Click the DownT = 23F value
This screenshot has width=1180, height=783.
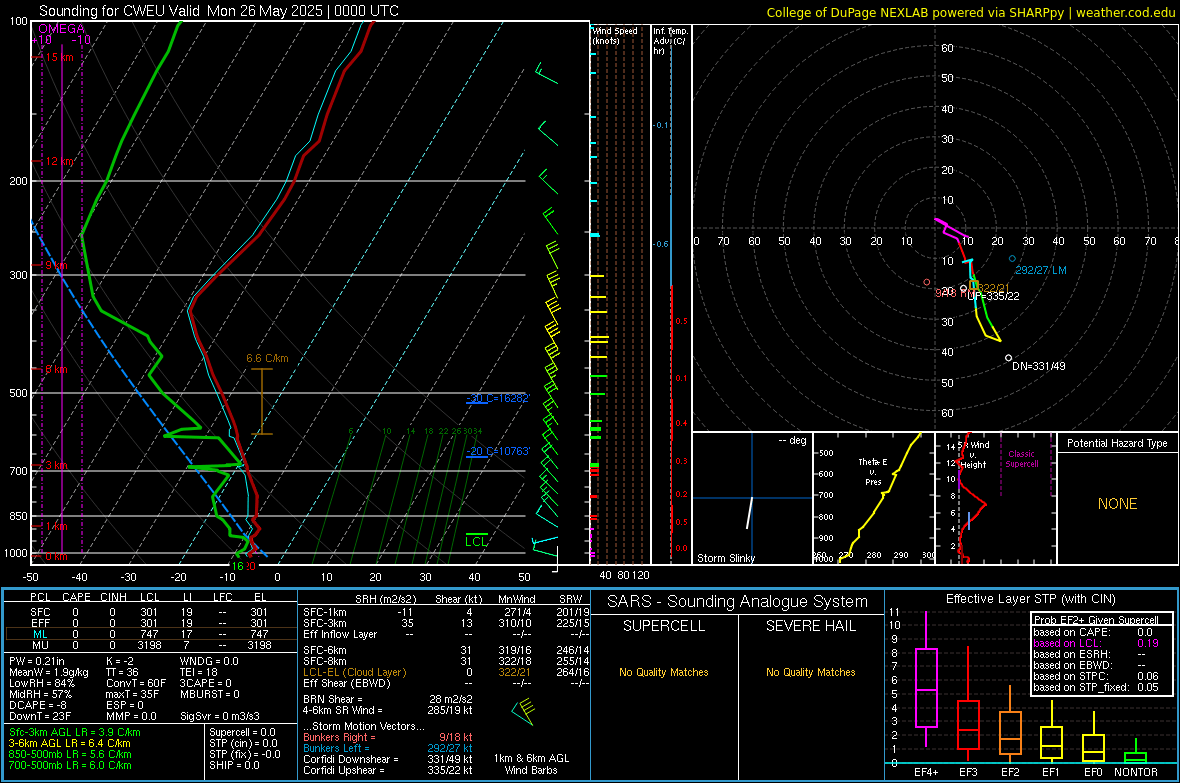click(x=40, y=716)
